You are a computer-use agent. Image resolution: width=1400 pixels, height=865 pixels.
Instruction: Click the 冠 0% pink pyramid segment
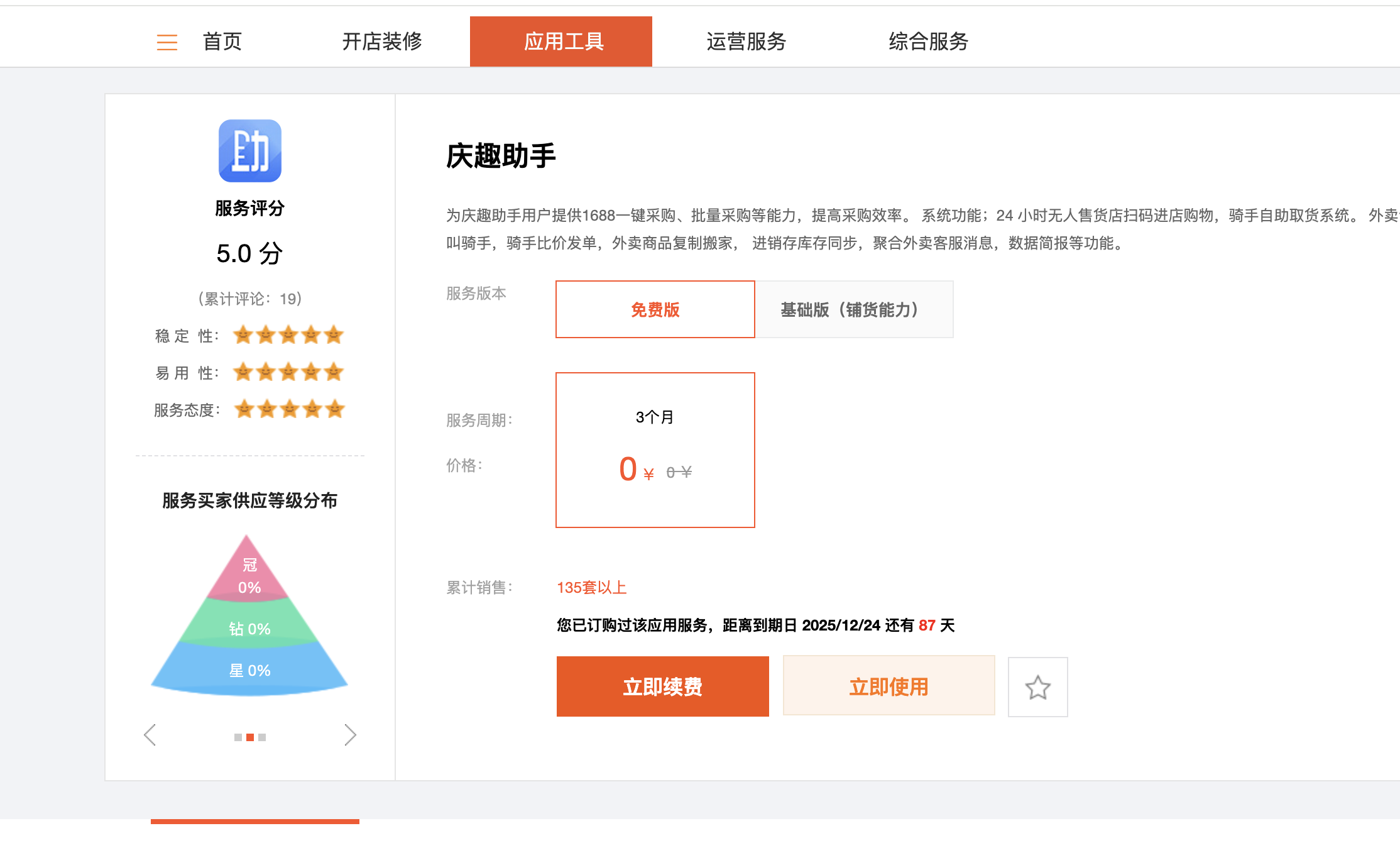tap(249, 575)
